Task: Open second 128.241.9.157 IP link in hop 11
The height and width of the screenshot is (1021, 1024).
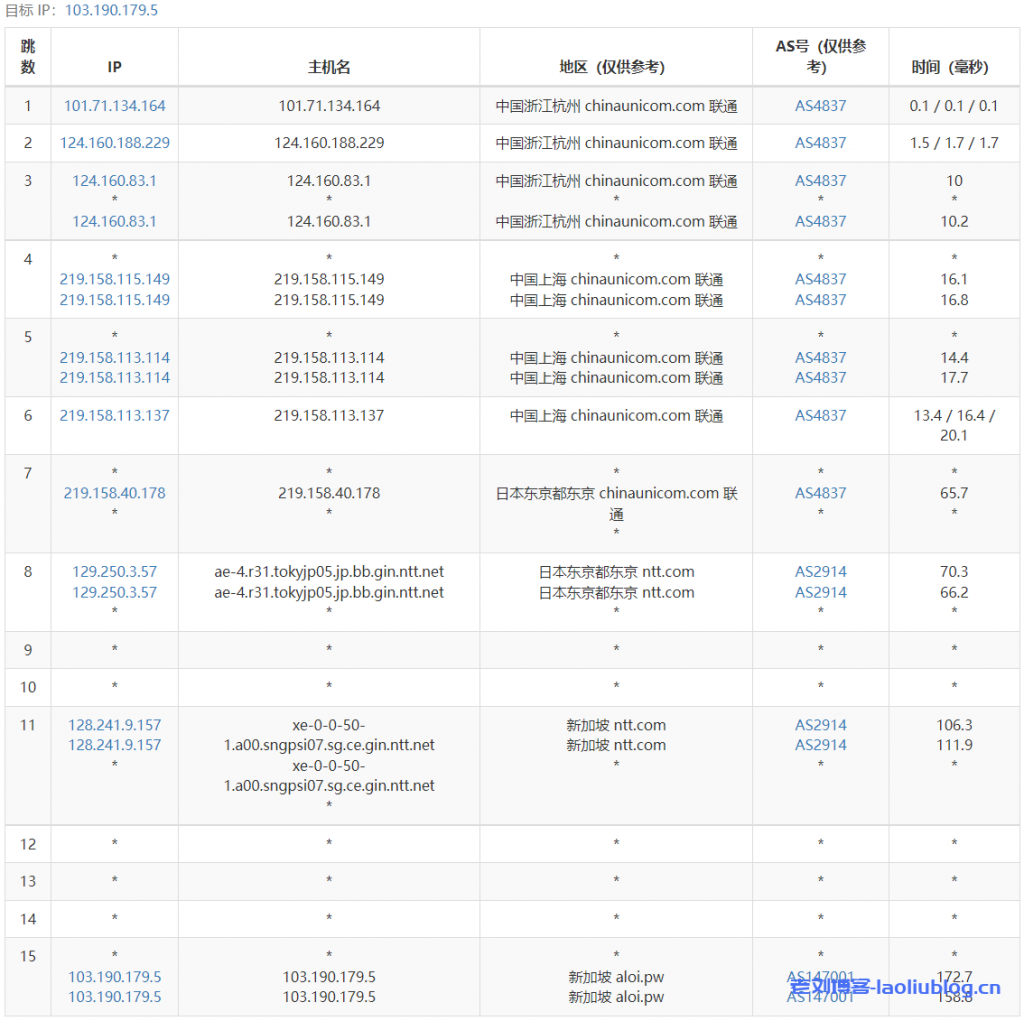Action: coord(115,745)
